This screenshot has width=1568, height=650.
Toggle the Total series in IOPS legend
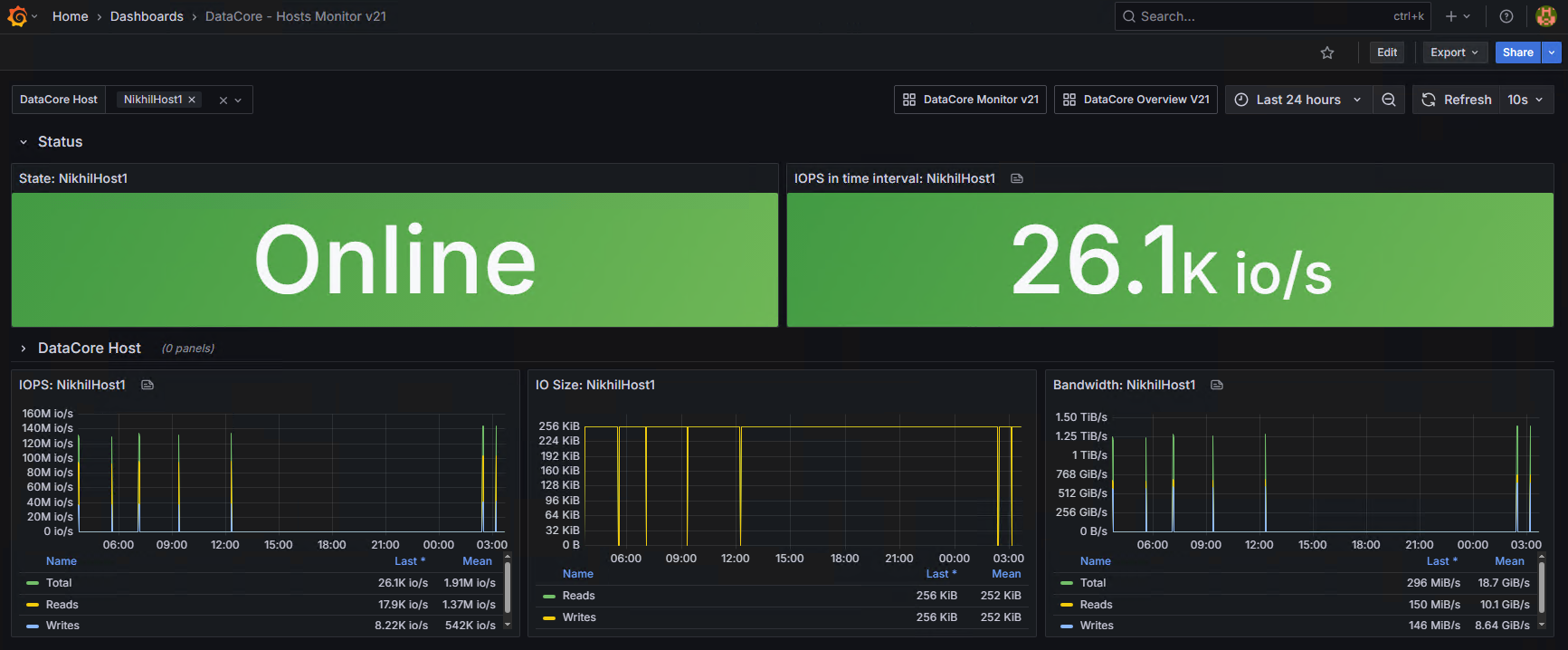pyautogui.click(x=59, y=583)
